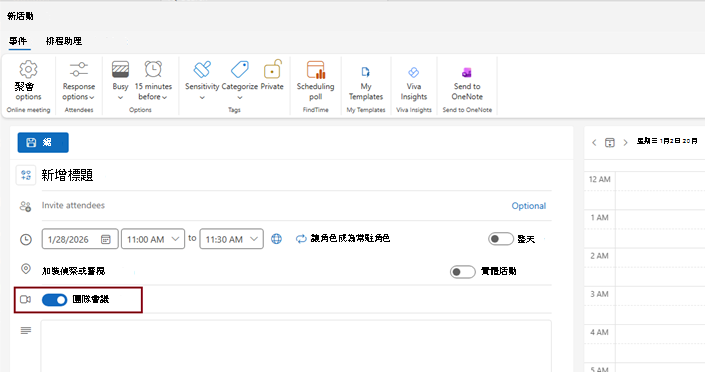Click the attendees people icon

point(25,206)
